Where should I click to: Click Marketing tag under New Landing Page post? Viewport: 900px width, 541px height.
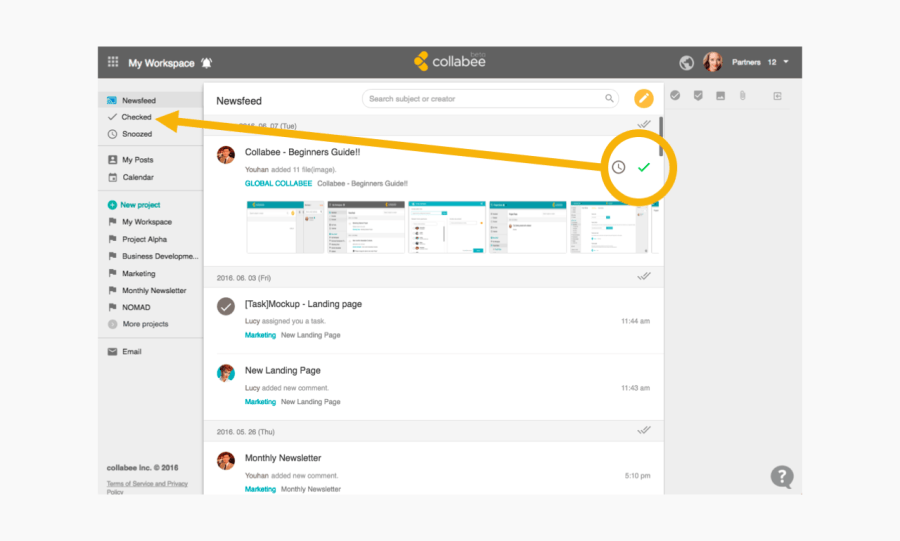[260, 402]
